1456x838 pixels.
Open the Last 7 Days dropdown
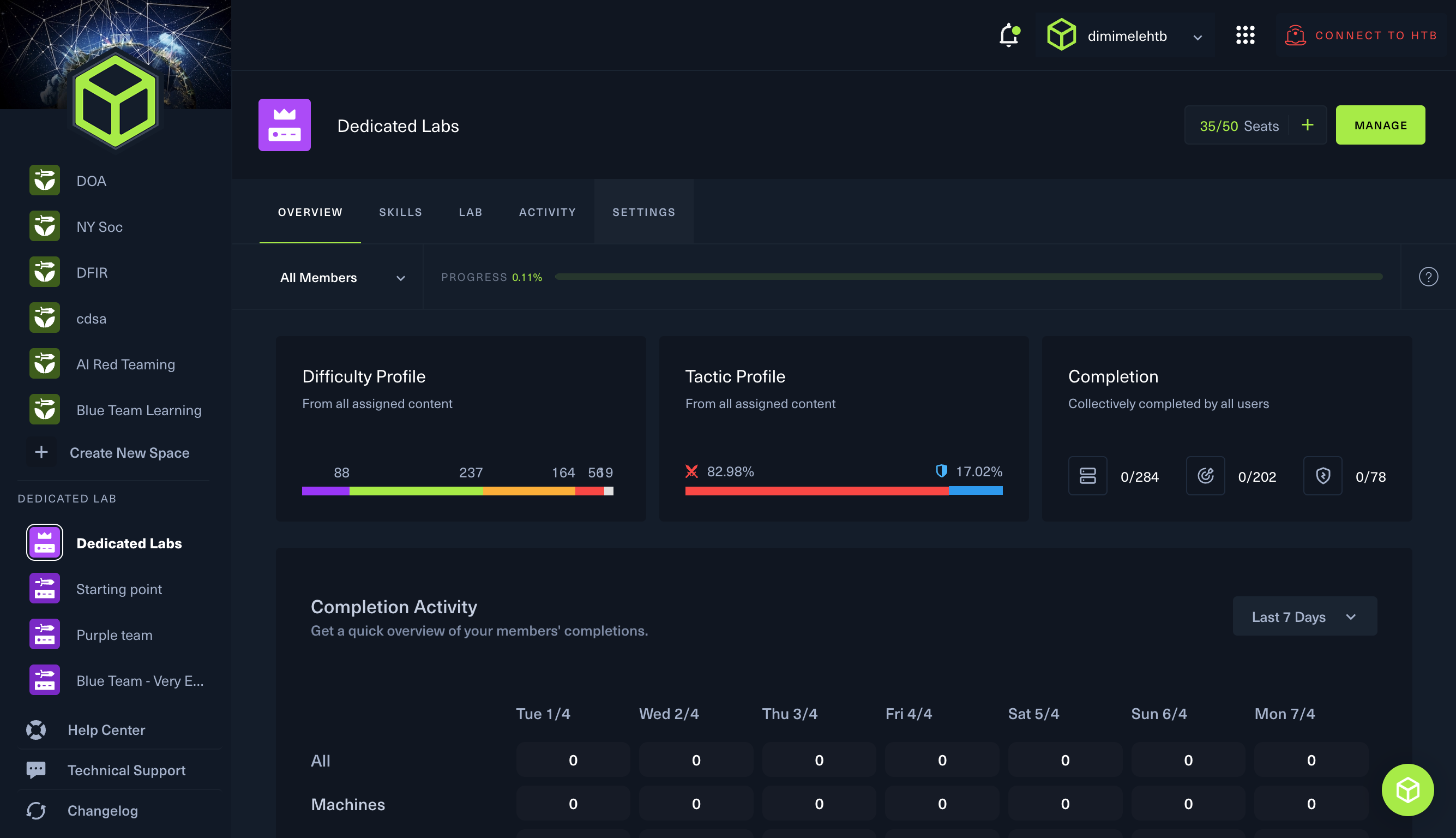1304,616
